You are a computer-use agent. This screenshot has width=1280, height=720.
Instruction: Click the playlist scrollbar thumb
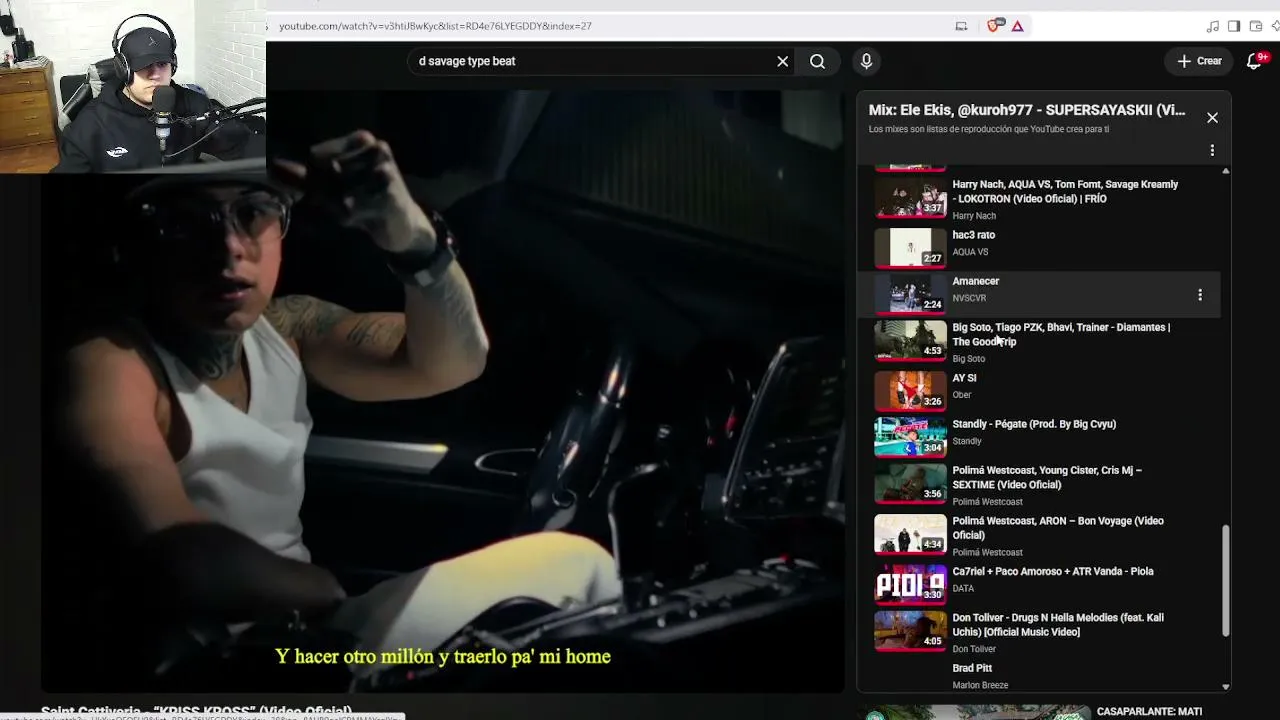click(x=1226, y=581)
